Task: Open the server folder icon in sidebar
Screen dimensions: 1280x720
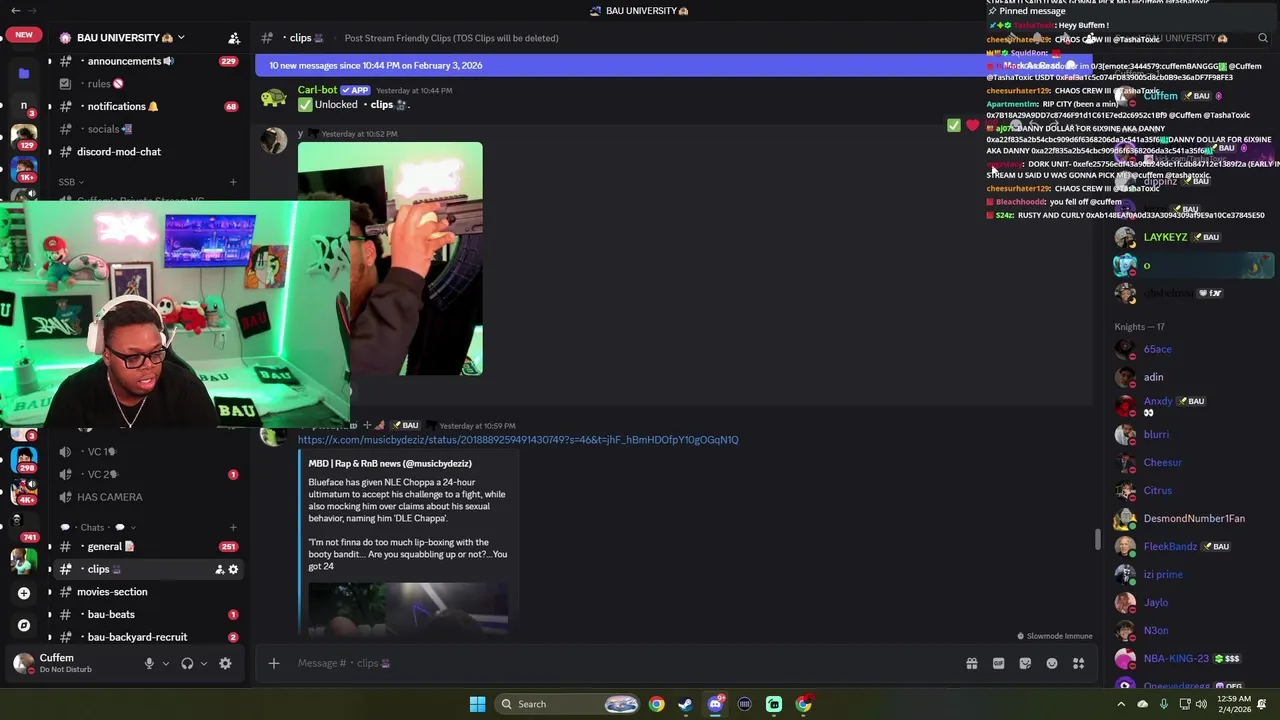Action: 24,73
